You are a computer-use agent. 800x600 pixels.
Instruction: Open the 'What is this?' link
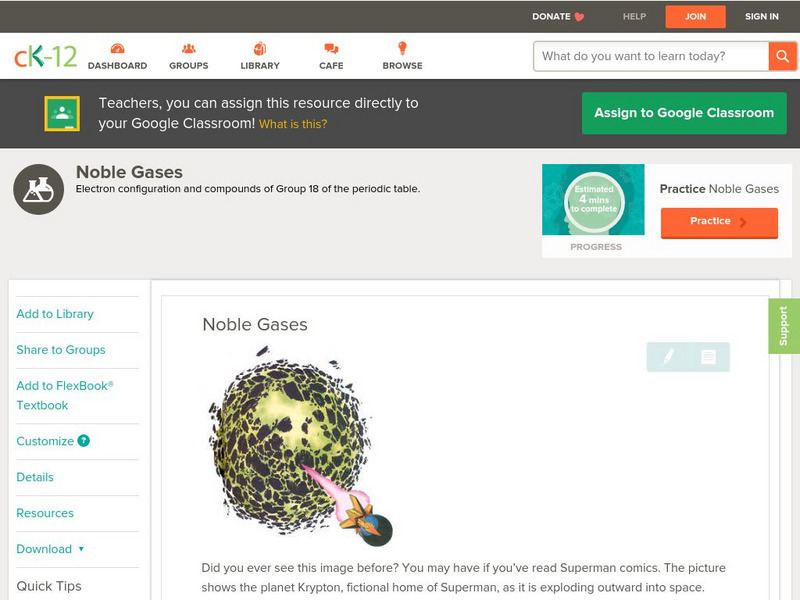pyautogui.click(x=293, y=124)
